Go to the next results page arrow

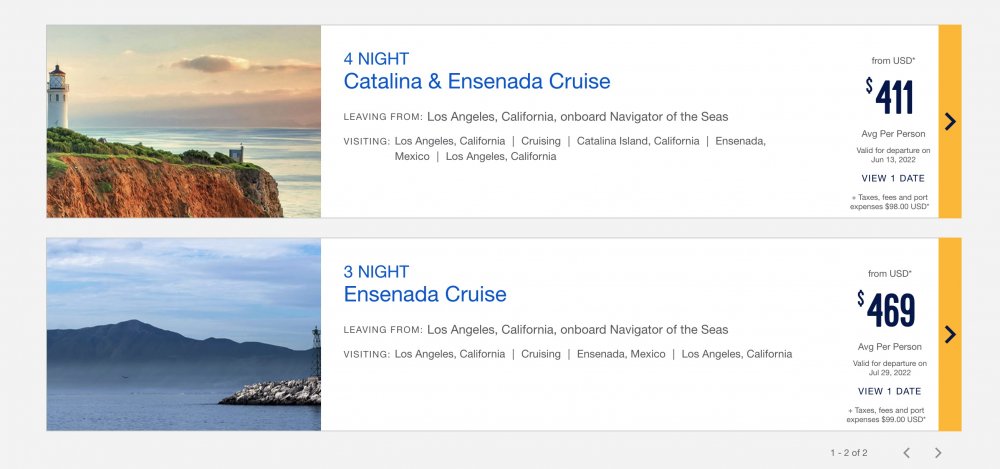coord(938,452)
